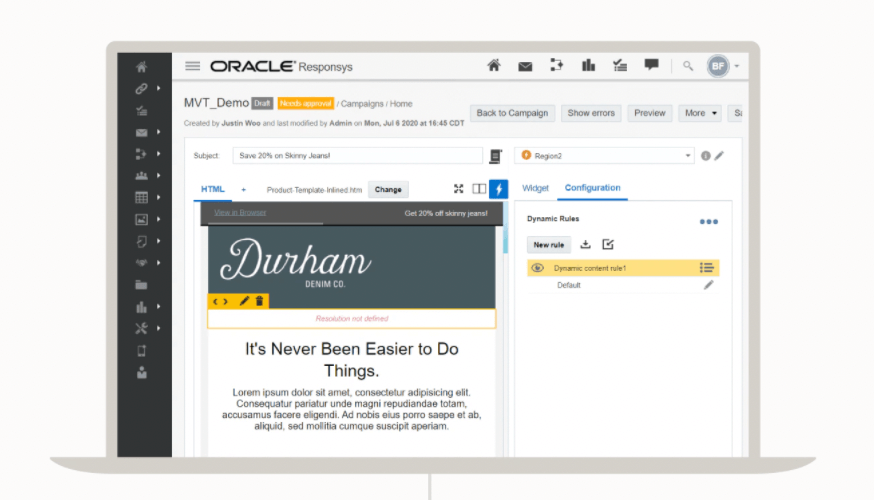
Task: Switch to the Configuration tab
Action: [x=593, y=188]
